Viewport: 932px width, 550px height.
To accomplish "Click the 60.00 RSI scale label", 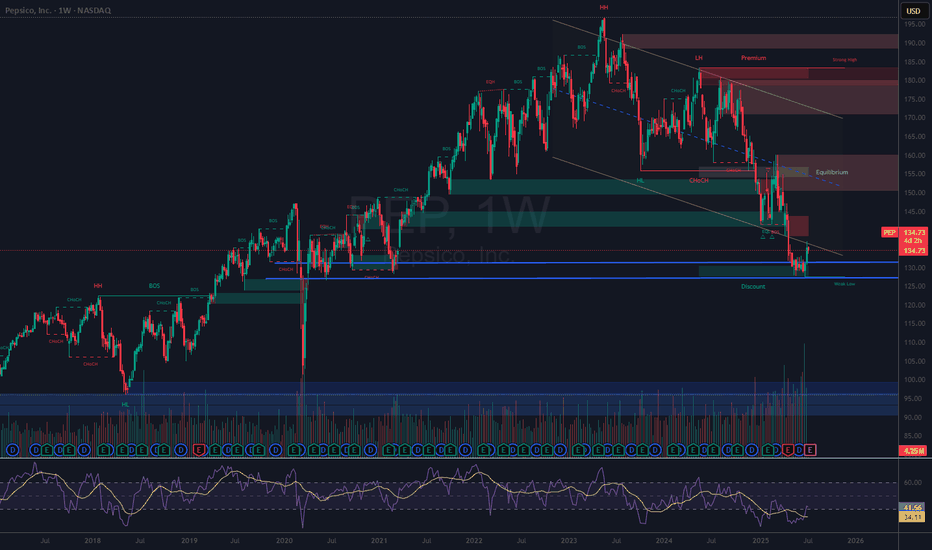I will 912,482.
